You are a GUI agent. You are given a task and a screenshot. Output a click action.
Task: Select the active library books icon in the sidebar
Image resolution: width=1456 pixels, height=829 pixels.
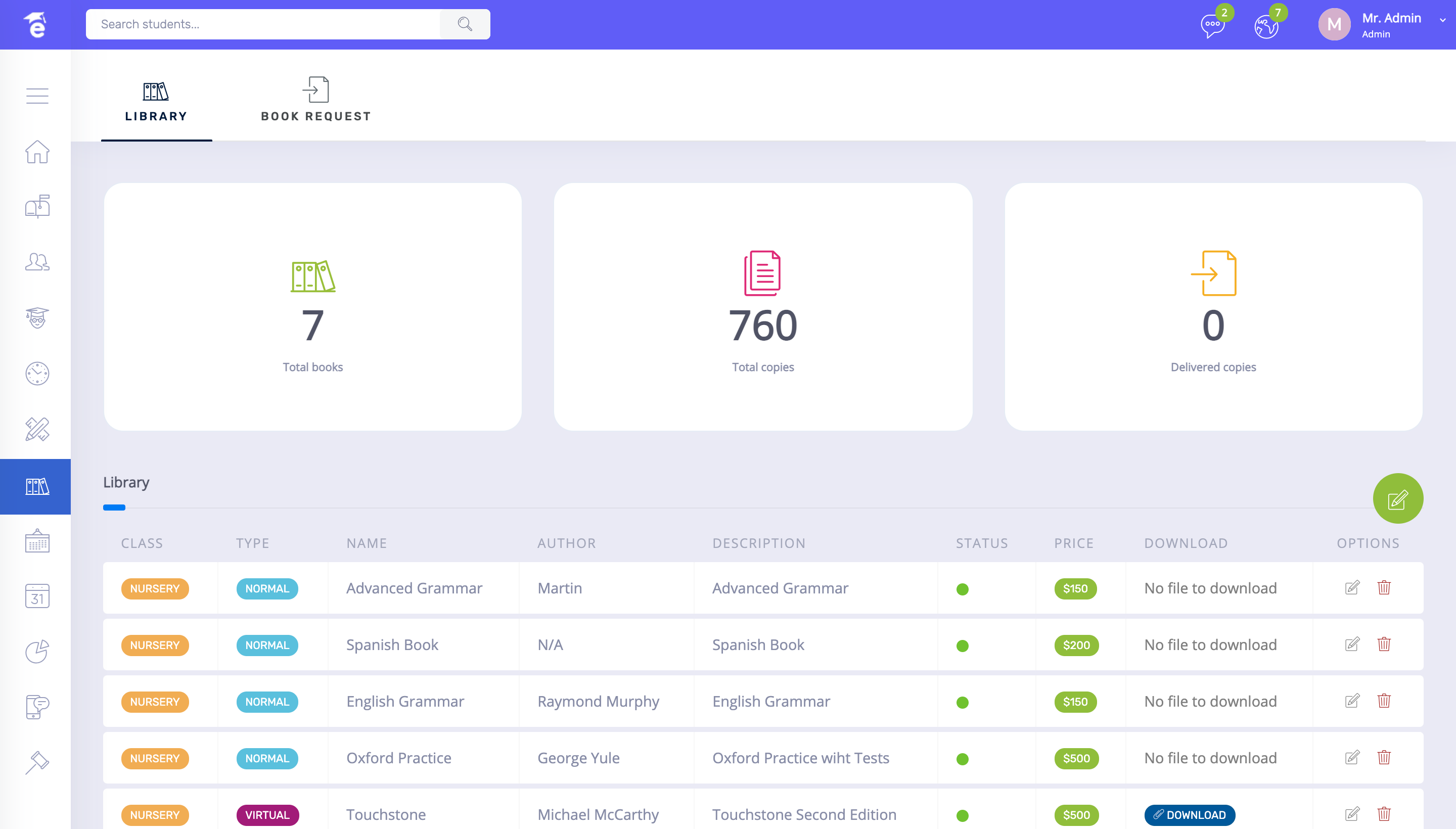coord(35,486)
